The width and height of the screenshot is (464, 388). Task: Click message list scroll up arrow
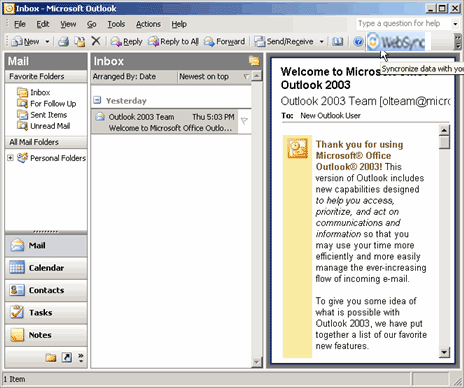256,76
